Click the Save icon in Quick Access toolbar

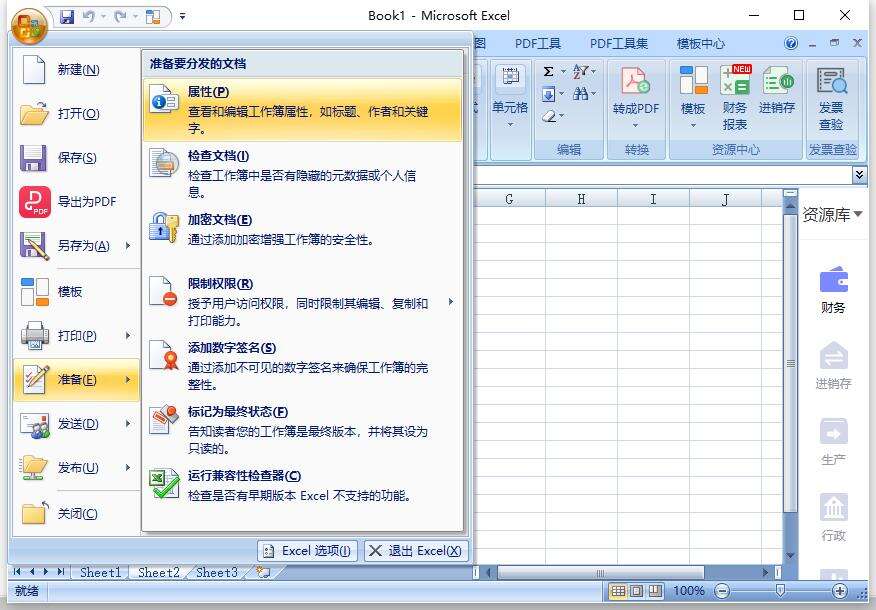67,17
